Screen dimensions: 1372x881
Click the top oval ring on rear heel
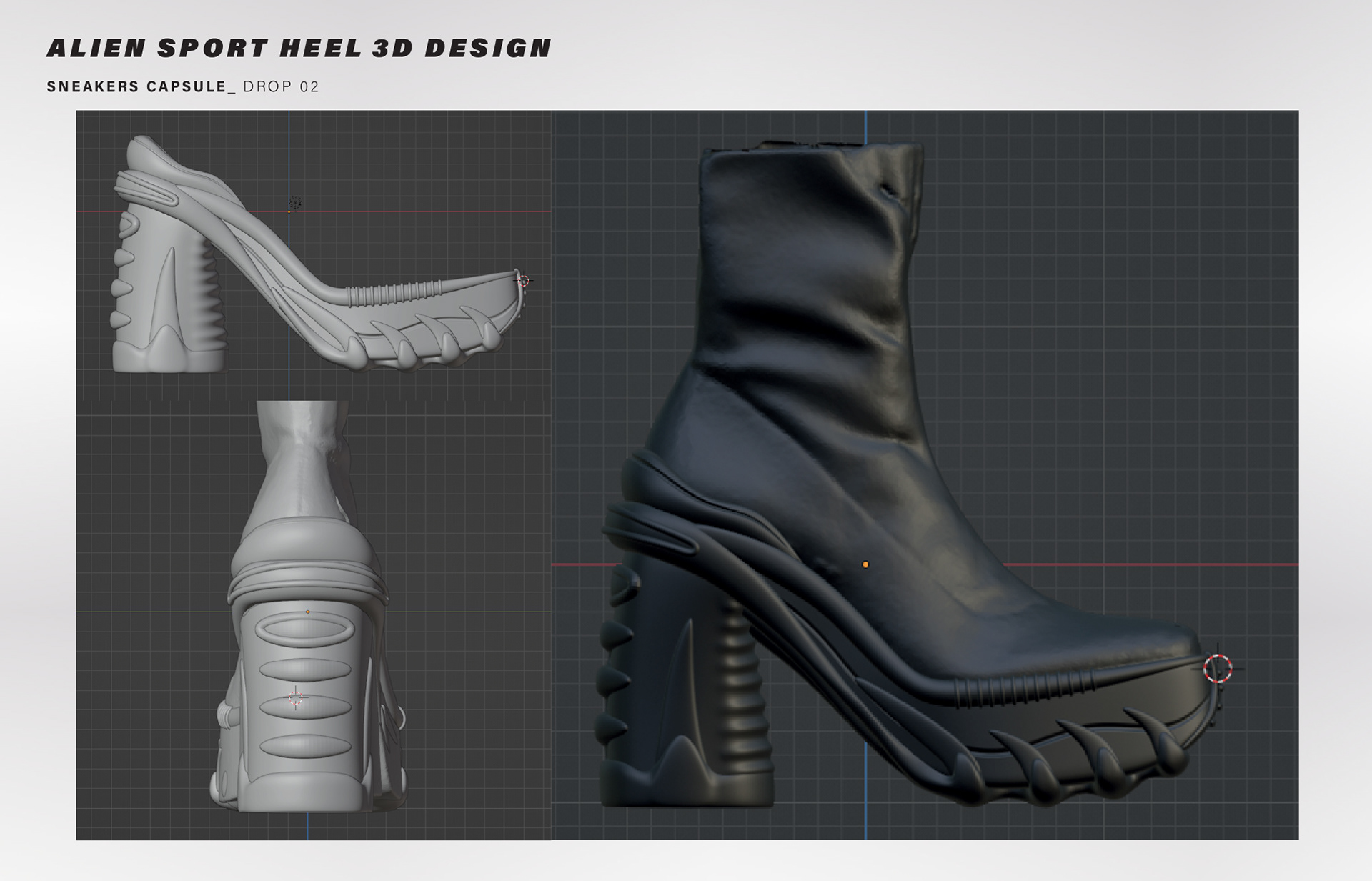point(305,632)
